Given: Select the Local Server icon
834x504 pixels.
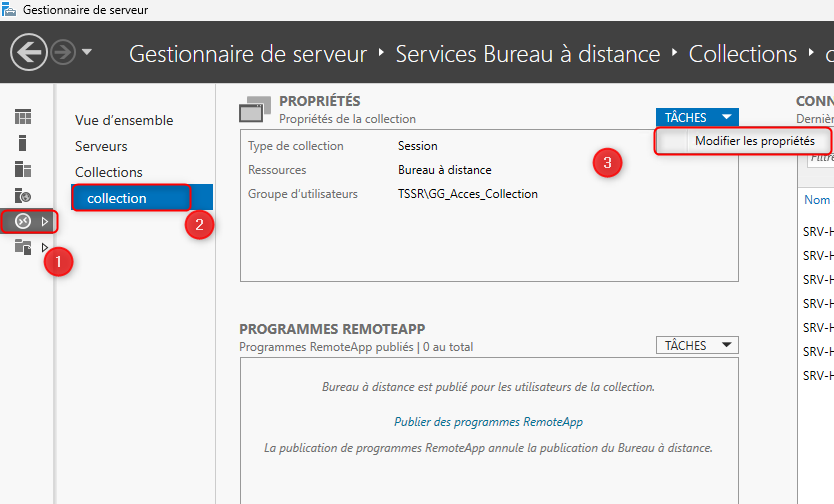Looking at the screenshot, I should (23, 143).
